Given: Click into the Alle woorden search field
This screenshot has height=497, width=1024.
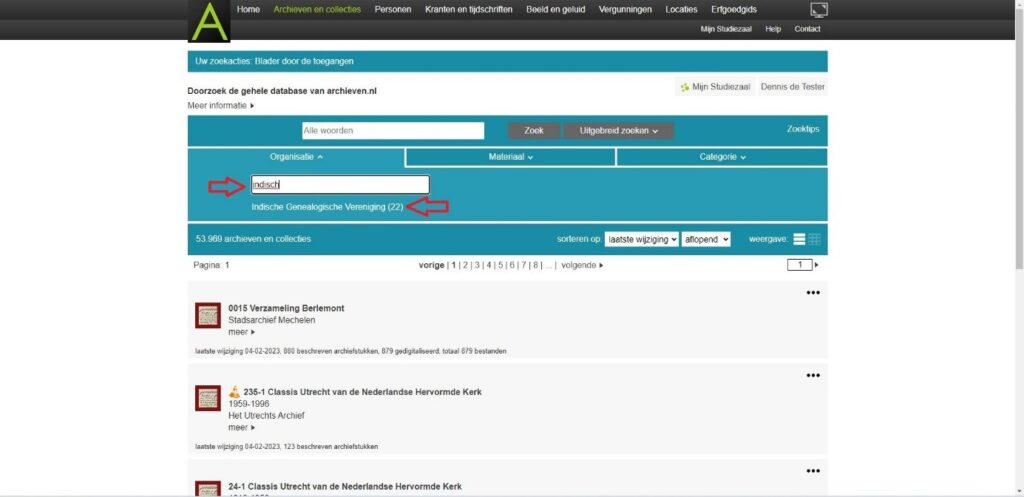Looking at the screenshot, I should (393, 131).
